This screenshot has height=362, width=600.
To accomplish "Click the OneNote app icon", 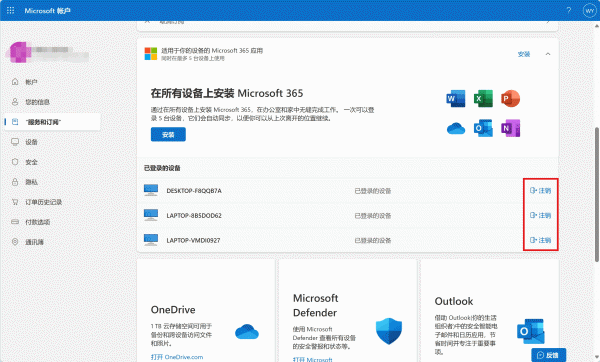I will tap(510, 128).
